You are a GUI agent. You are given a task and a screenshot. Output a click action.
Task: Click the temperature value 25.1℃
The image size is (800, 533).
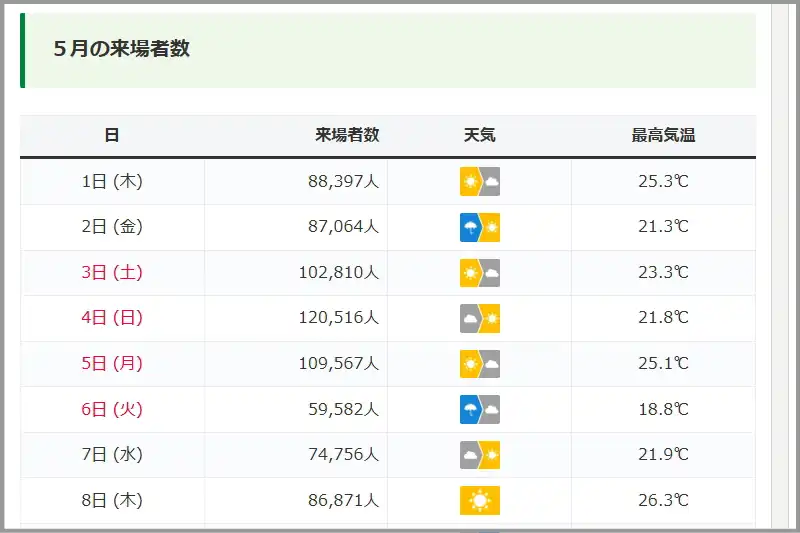(663, 363)
